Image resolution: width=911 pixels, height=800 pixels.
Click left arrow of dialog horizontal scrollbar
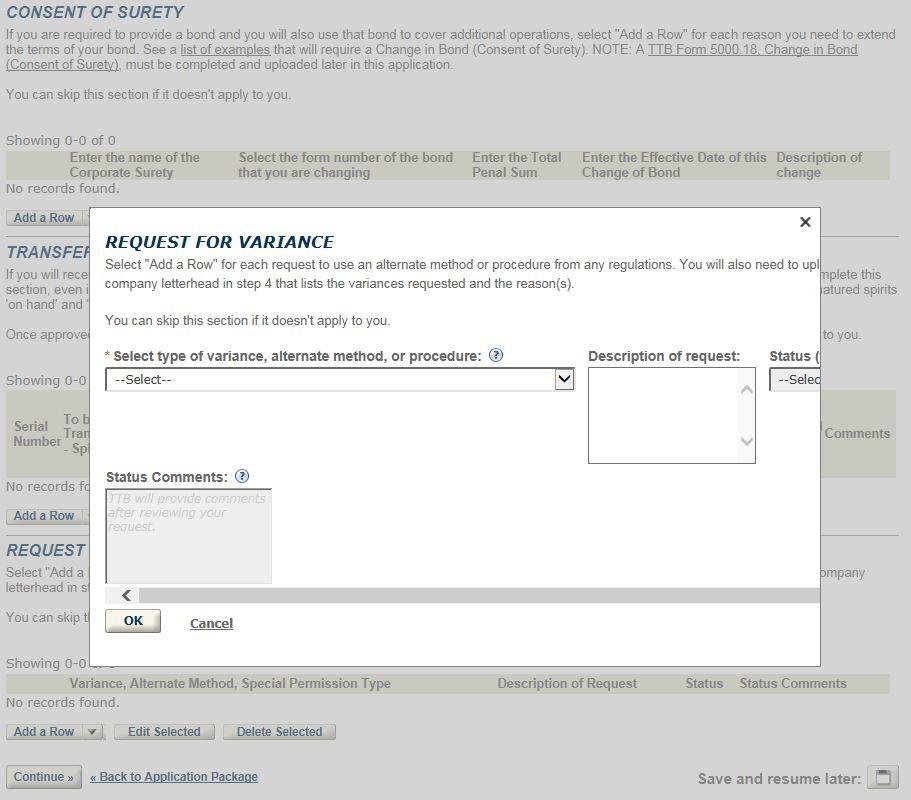coord(126,596)
